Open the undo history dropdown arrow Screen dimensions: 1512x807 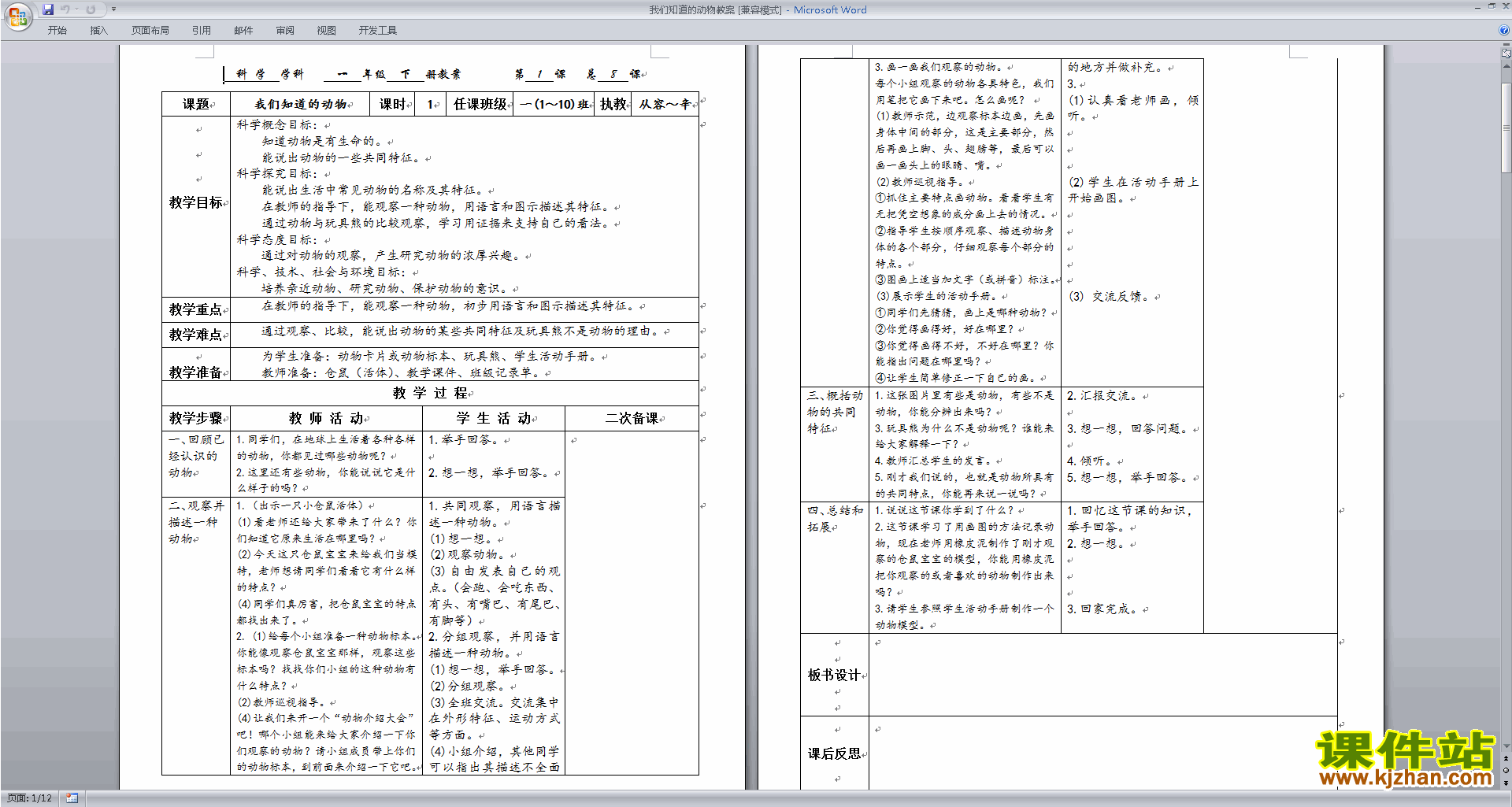pyautogui.click(x=76, y=9)
